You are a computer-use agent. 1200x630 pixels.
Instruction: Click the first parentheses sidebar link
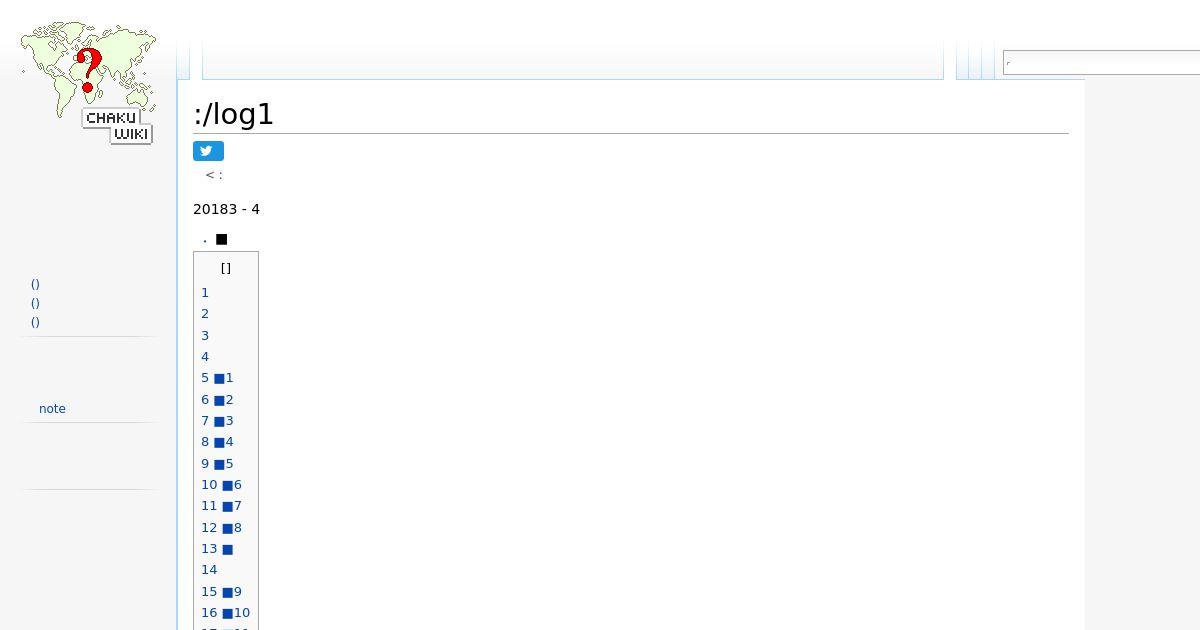pos(35,284)
